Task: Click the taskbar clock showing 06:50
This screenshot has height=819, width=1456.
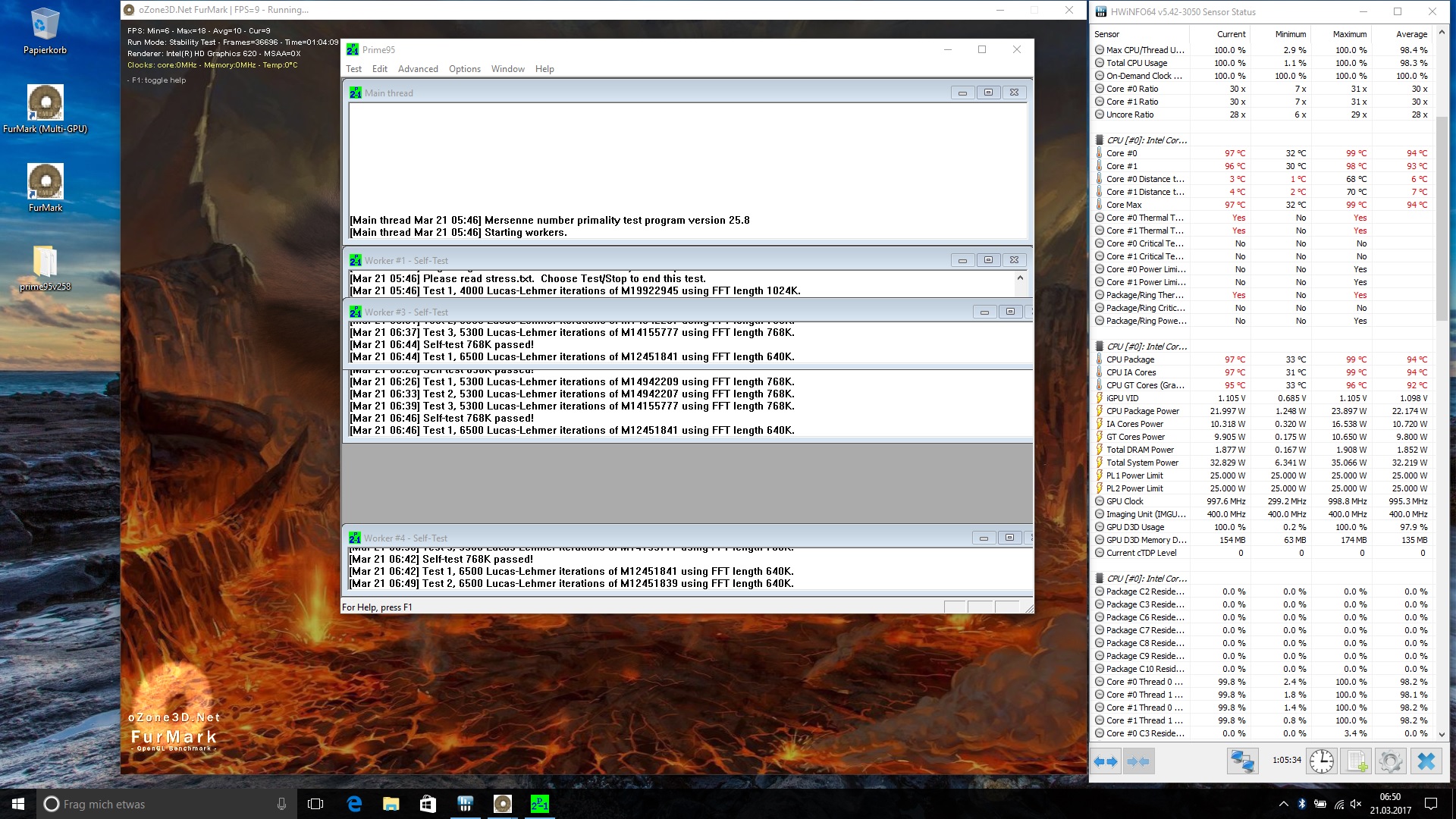Action: [x=1390, y=804]
